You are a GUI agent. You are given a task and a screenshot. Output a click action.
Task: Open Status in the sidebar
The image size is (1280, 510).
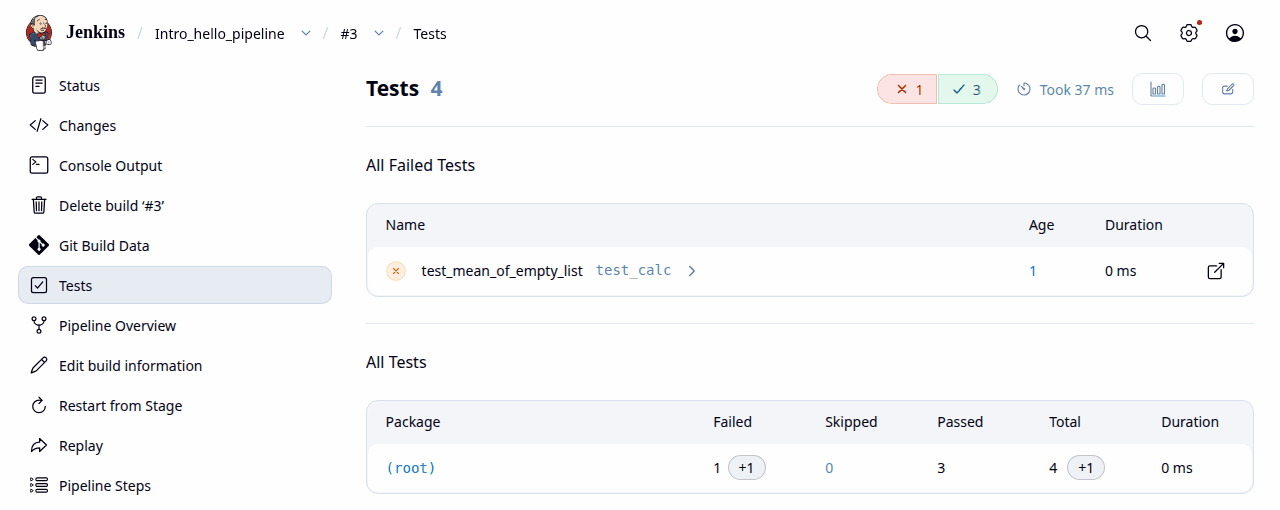point(175,86)
